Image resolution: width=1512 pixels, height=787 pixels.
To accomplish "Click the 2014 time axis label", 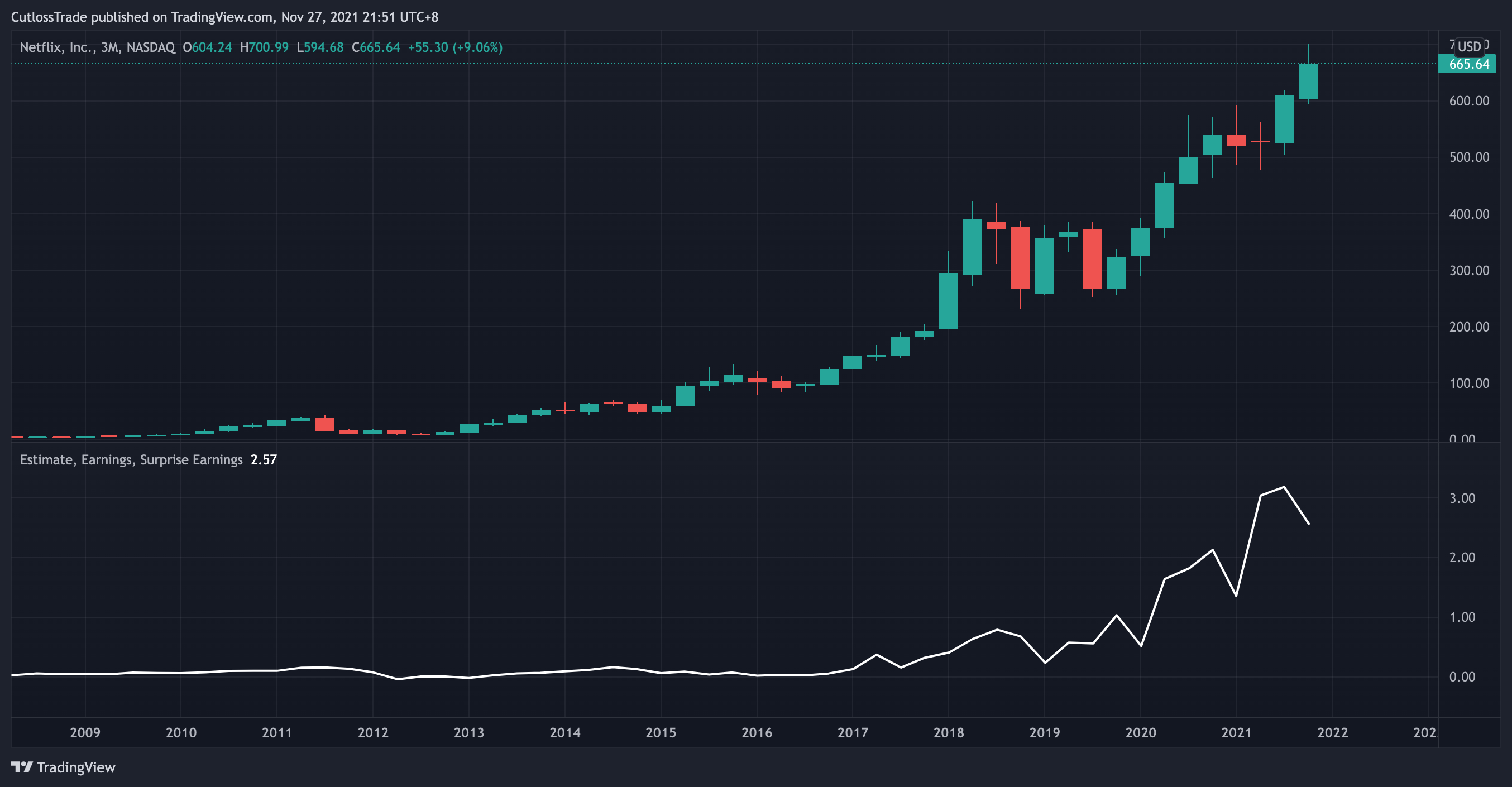I will 564,732.
